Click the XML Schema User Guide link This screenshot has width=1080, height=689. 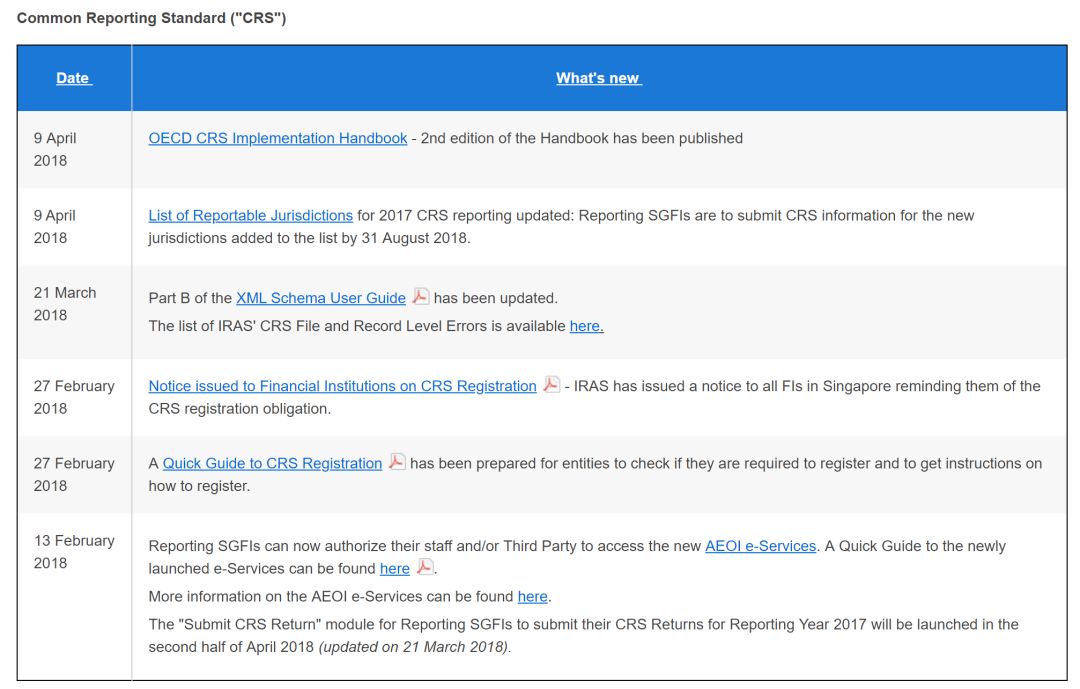[x=321, y=298]
